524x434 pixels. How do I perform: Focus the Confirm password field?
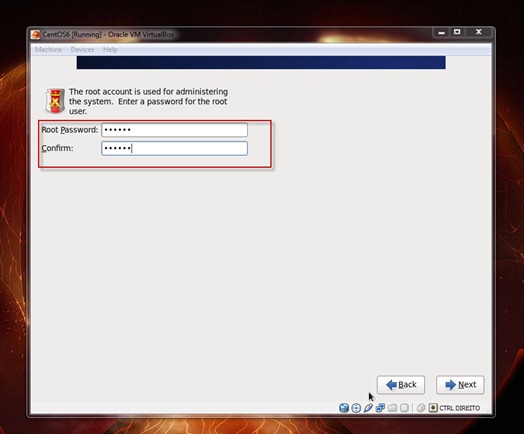pos(174,148)
